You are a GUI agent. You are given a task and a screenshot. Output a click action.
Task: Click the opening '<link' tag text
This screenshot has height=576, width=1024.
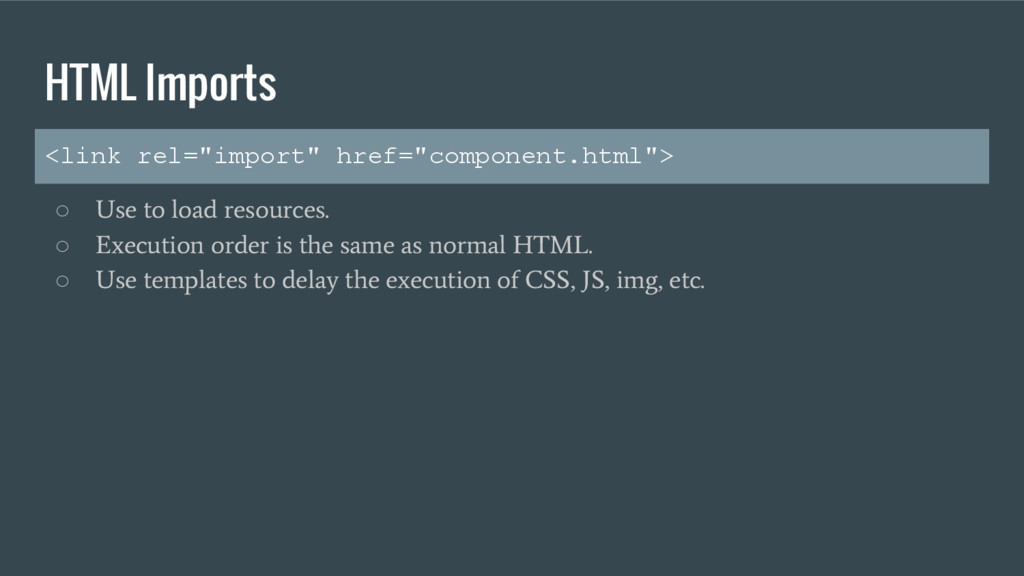(x=83, y=156)
